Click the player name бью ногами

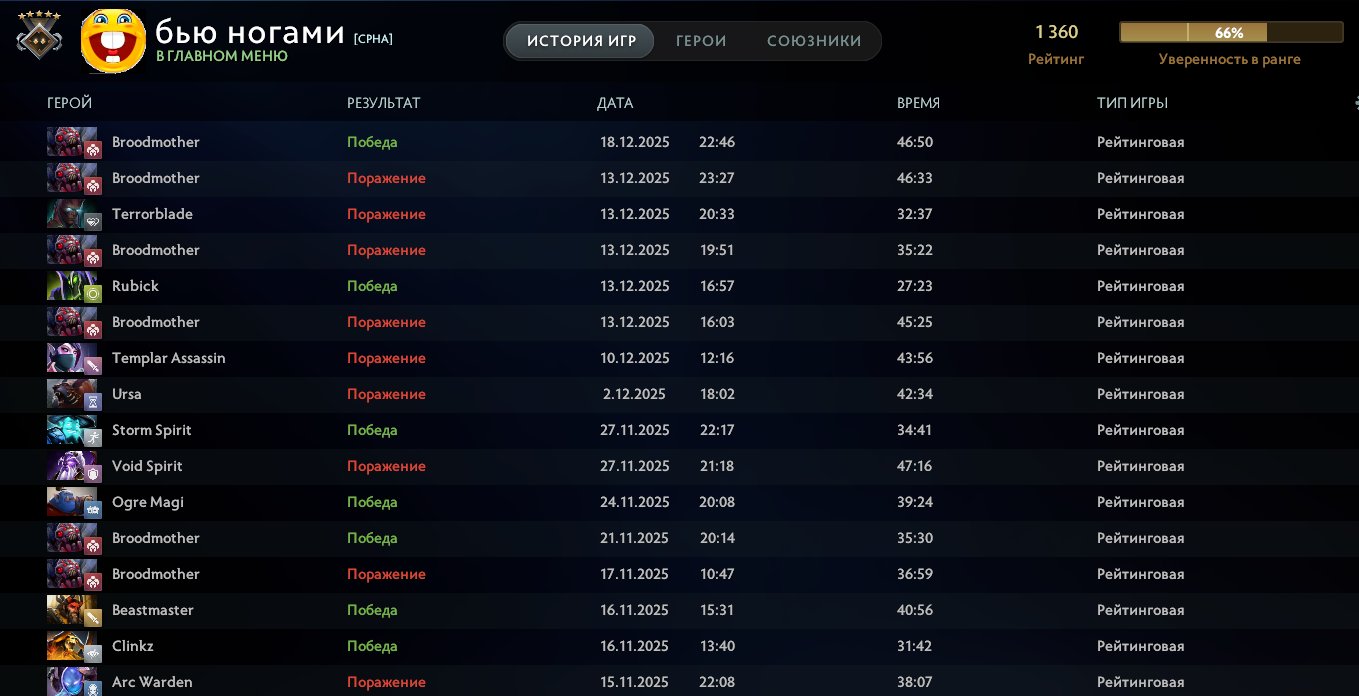[x=250, y=32]
